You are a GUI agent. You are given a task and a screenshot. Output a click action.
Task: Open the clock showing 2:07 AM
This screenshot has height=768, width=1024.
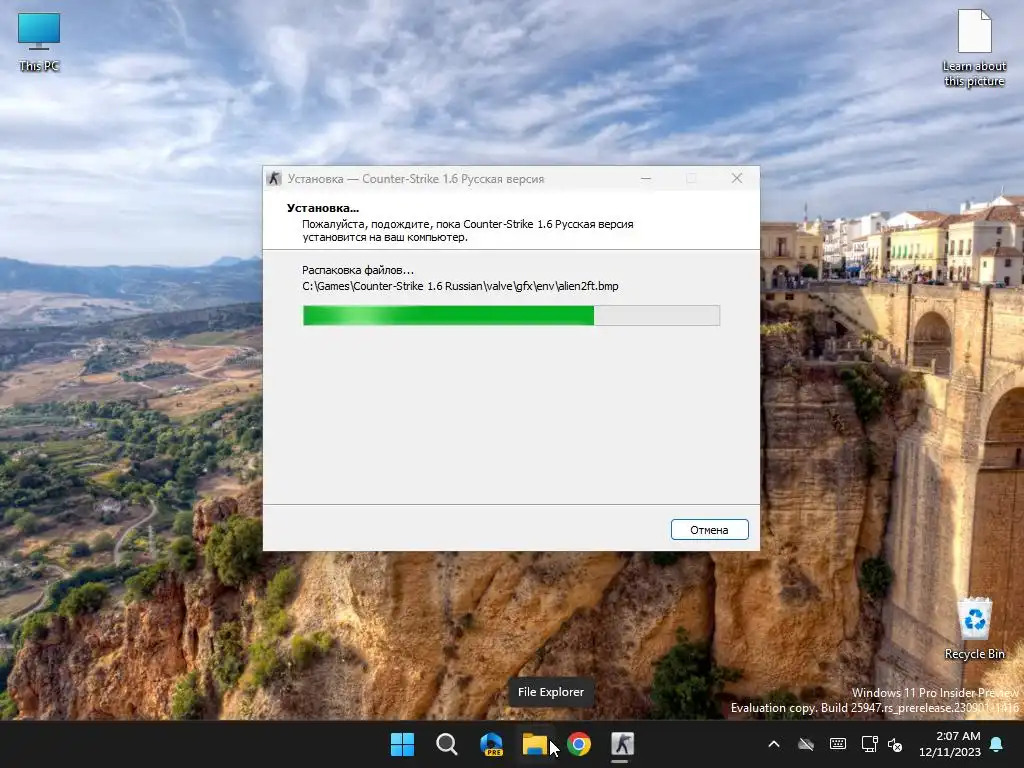950,744
